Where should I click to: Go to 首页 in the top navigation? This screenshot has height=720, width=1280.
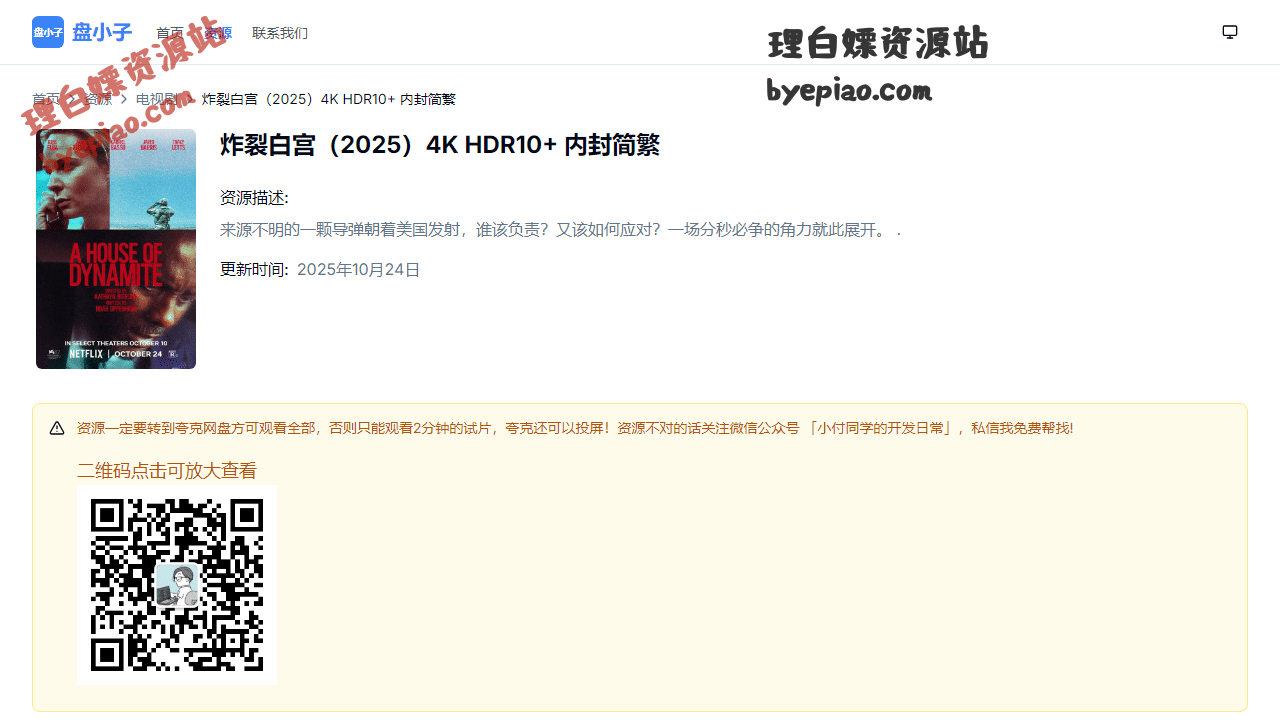tap(169, 33)
